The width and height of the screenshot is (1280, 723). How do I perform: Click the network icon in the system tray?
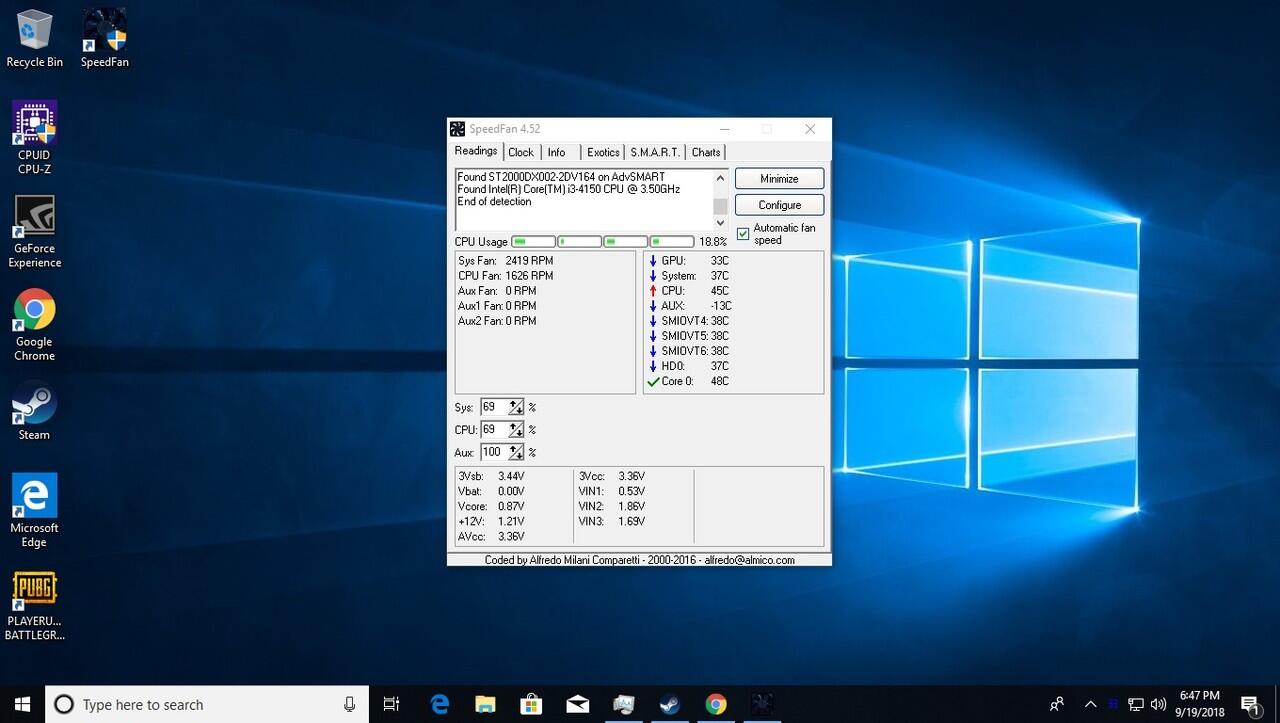pos(1136,704)
